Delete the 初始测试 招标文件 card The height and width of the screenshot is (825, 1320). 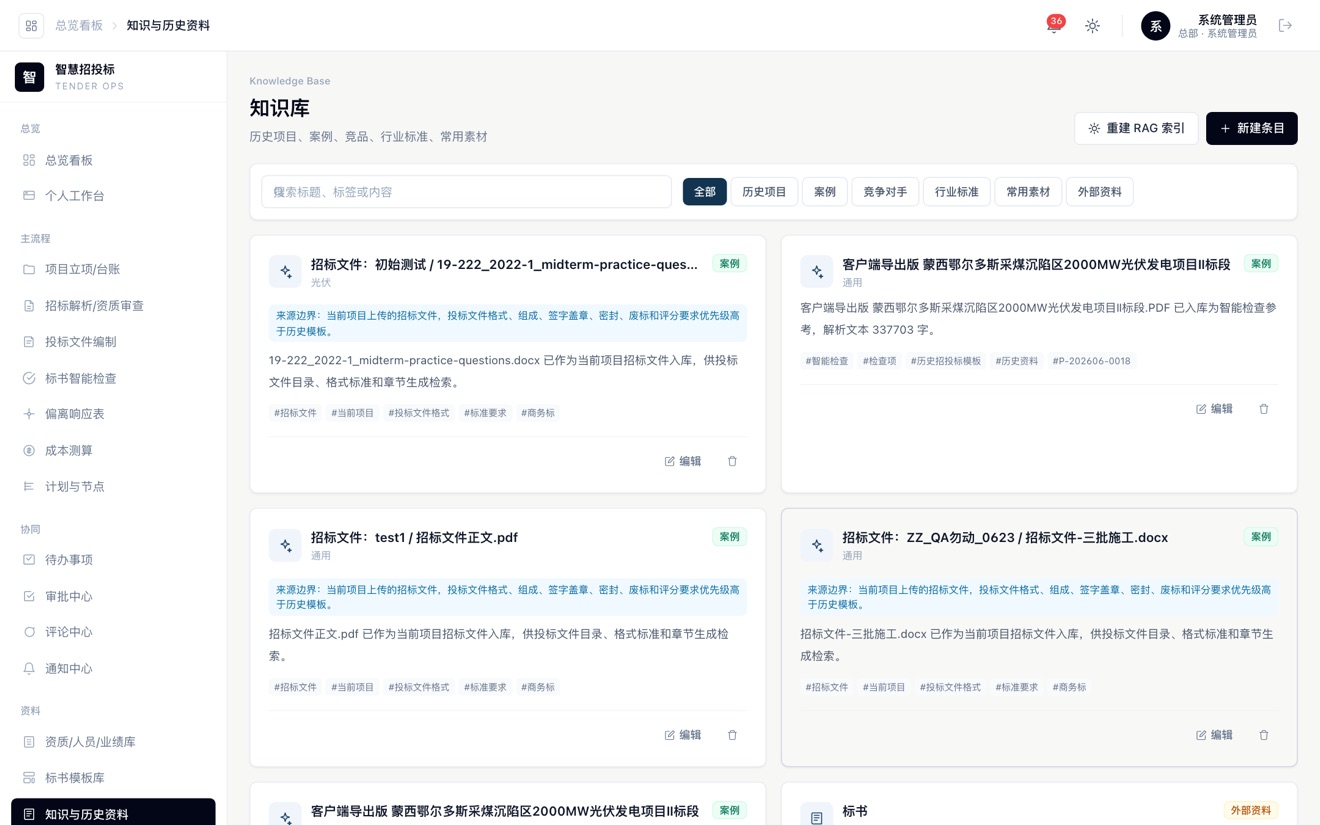pyautogui.click(x=732, y=461)
